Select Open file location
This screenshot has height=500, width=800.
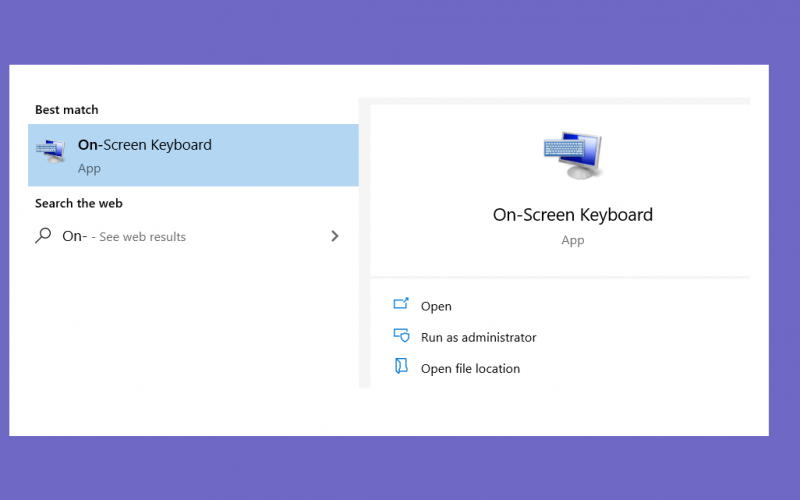point(470,368)
